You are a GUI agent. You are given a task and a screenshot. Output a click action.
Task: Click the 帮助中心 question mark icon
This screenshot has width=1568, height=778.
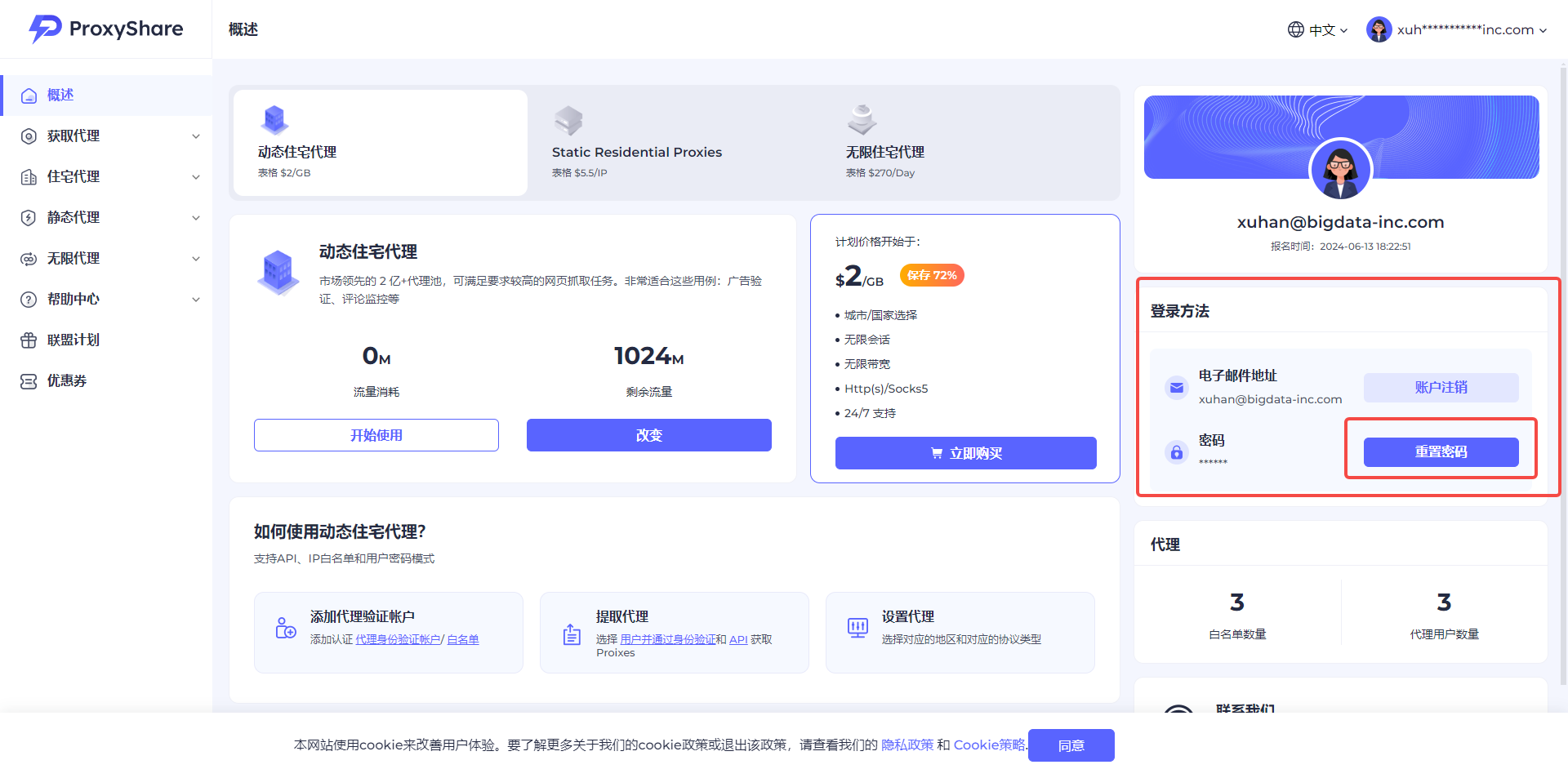(29, 300)
